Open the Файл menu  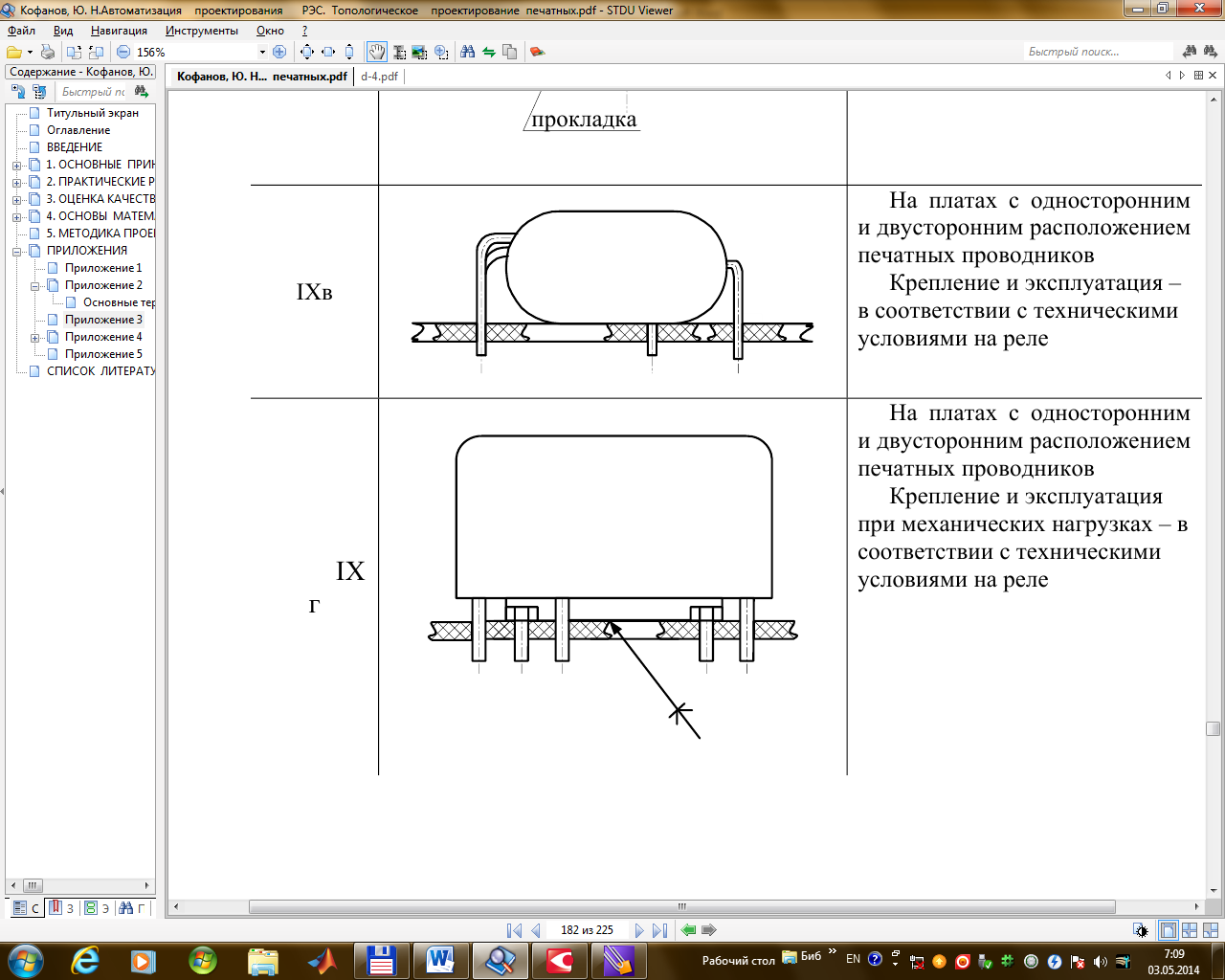[x=21, y=31]
